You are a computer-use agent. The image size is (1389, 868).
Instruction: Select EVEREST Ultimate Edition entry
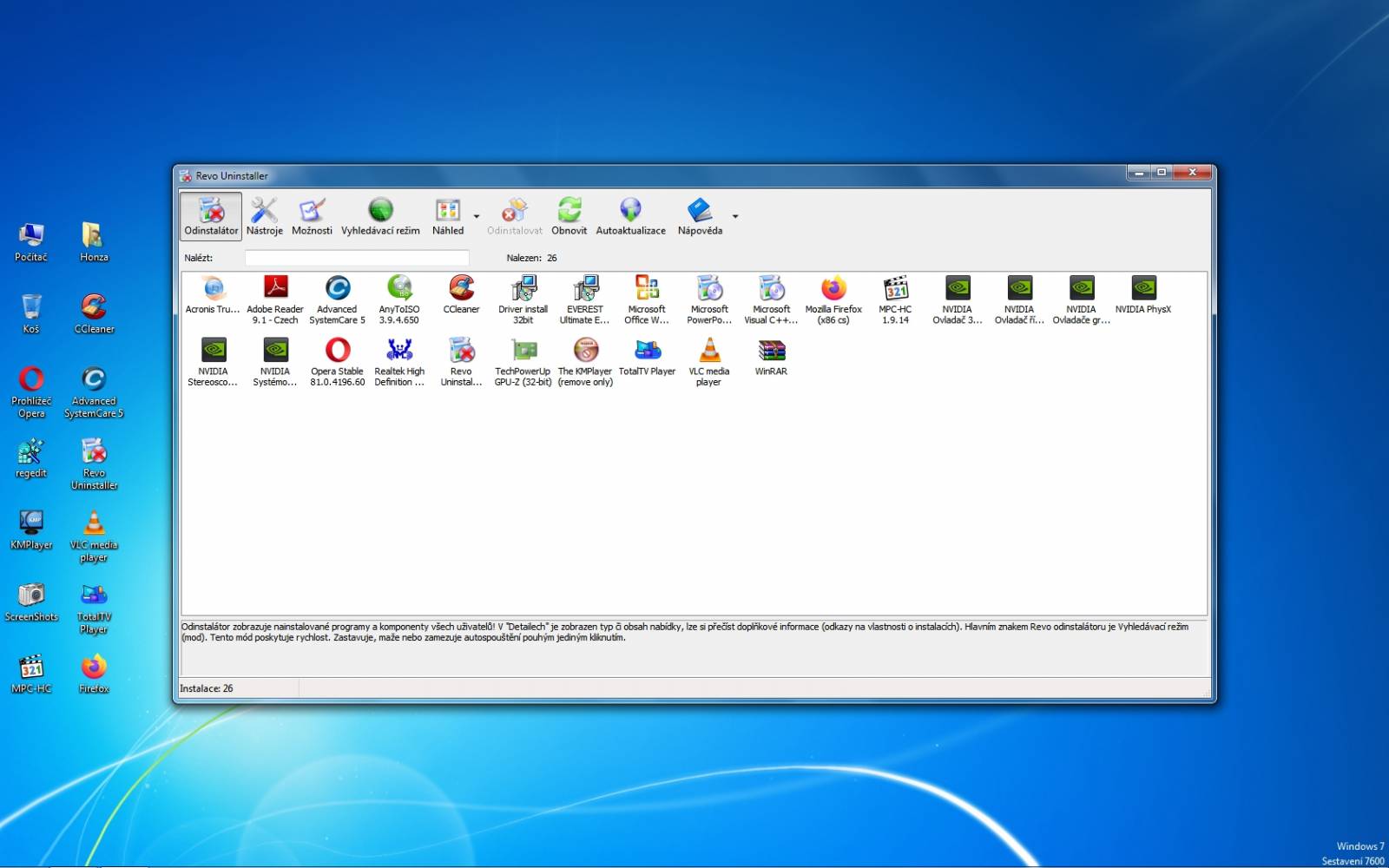[x=585, y=299]
